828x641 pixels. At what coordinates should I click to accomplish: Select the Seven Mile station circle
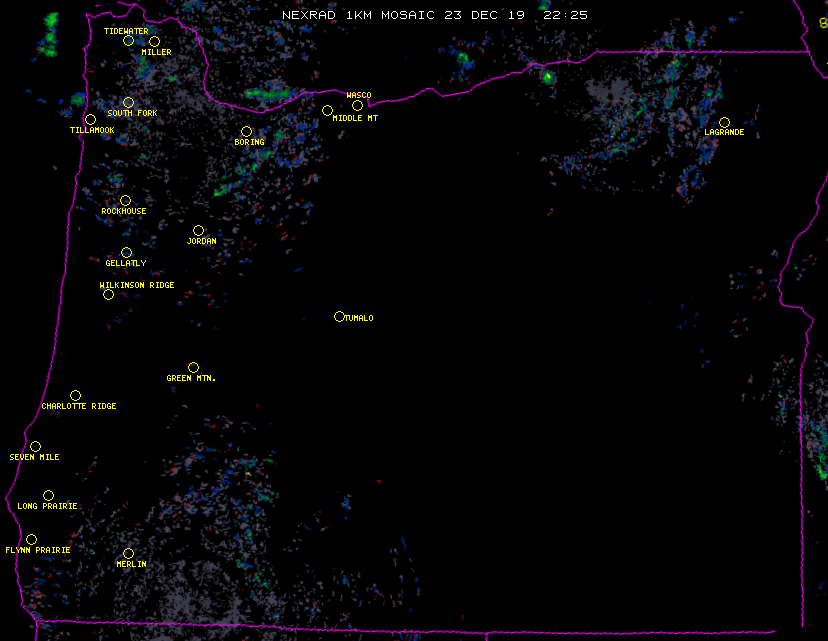(35, 447)
